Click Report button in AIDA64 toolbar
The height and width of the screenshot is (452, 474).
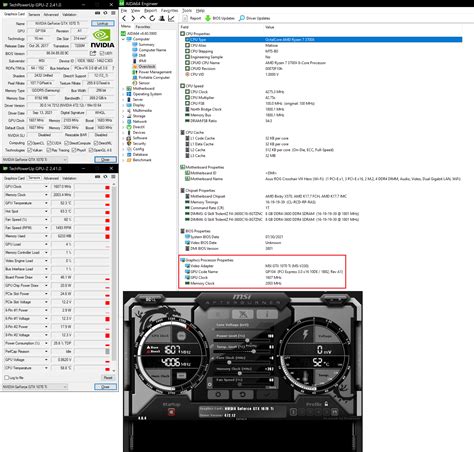(192, 18)
